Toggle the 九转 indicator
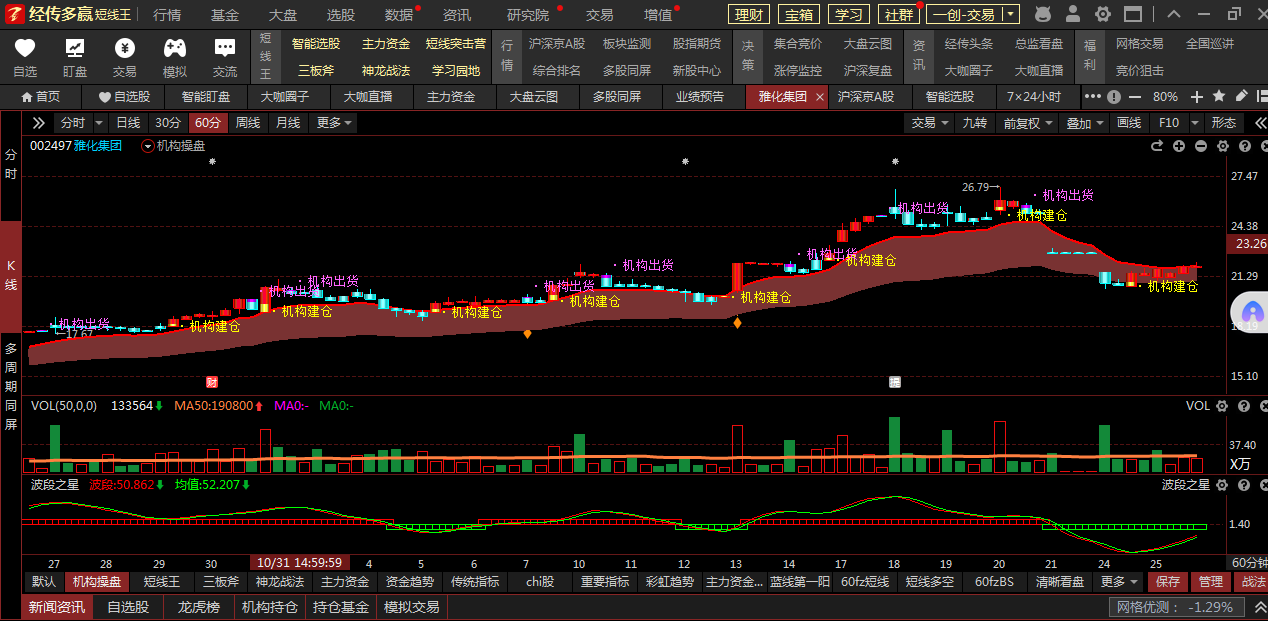 [x=975, y=123]
